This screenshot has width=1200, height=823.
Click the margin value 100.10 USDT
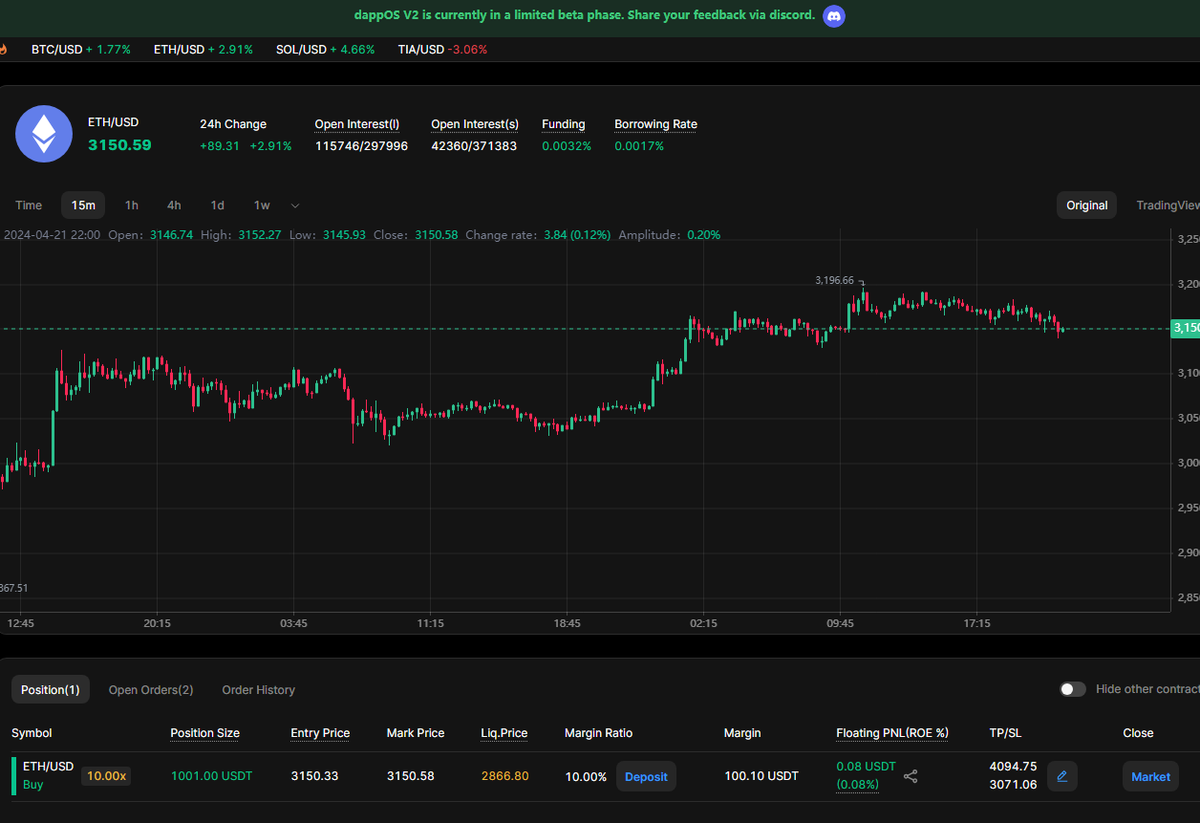point(761,776)
